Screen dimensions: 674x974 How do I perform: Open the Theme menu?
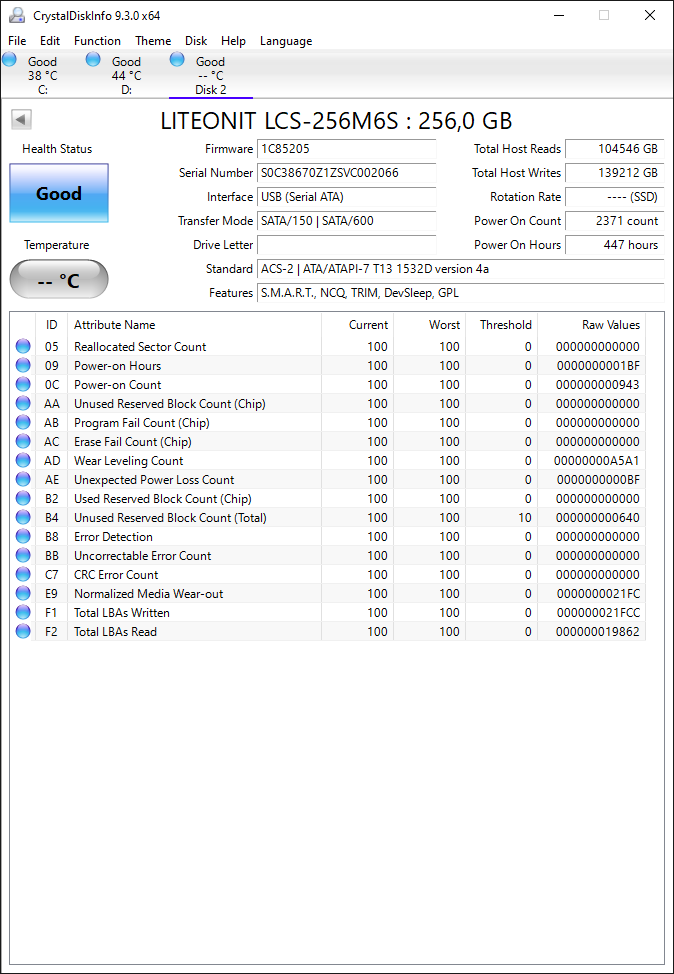[x=153, y=41]
